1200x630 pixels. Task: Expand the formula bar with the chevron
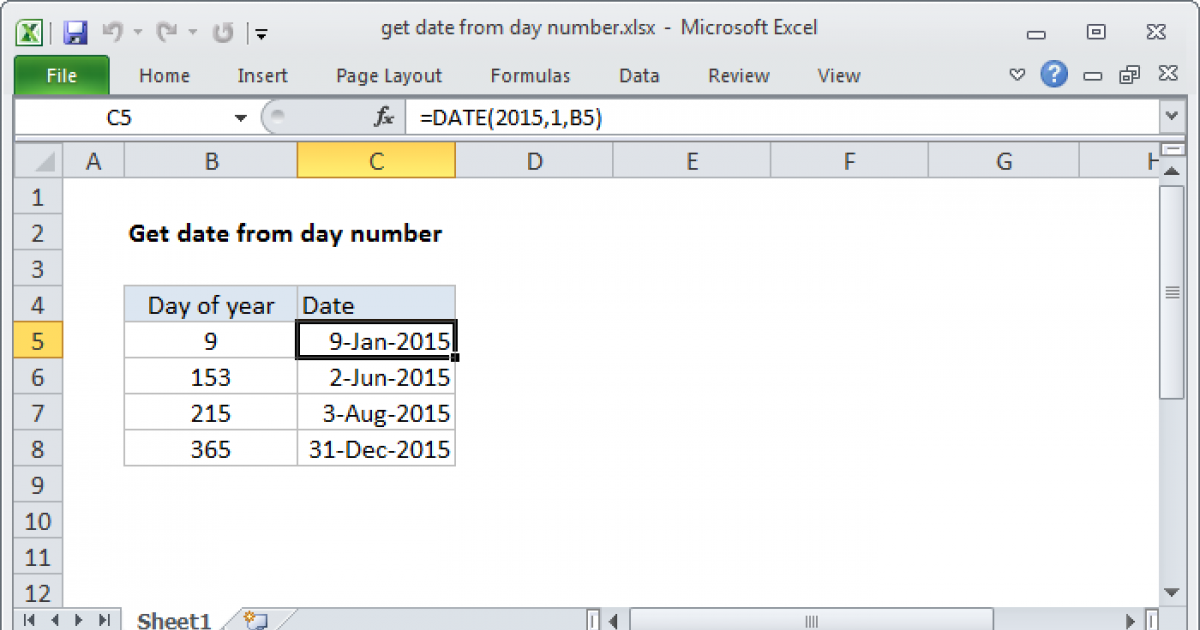tap(1172, 118)
